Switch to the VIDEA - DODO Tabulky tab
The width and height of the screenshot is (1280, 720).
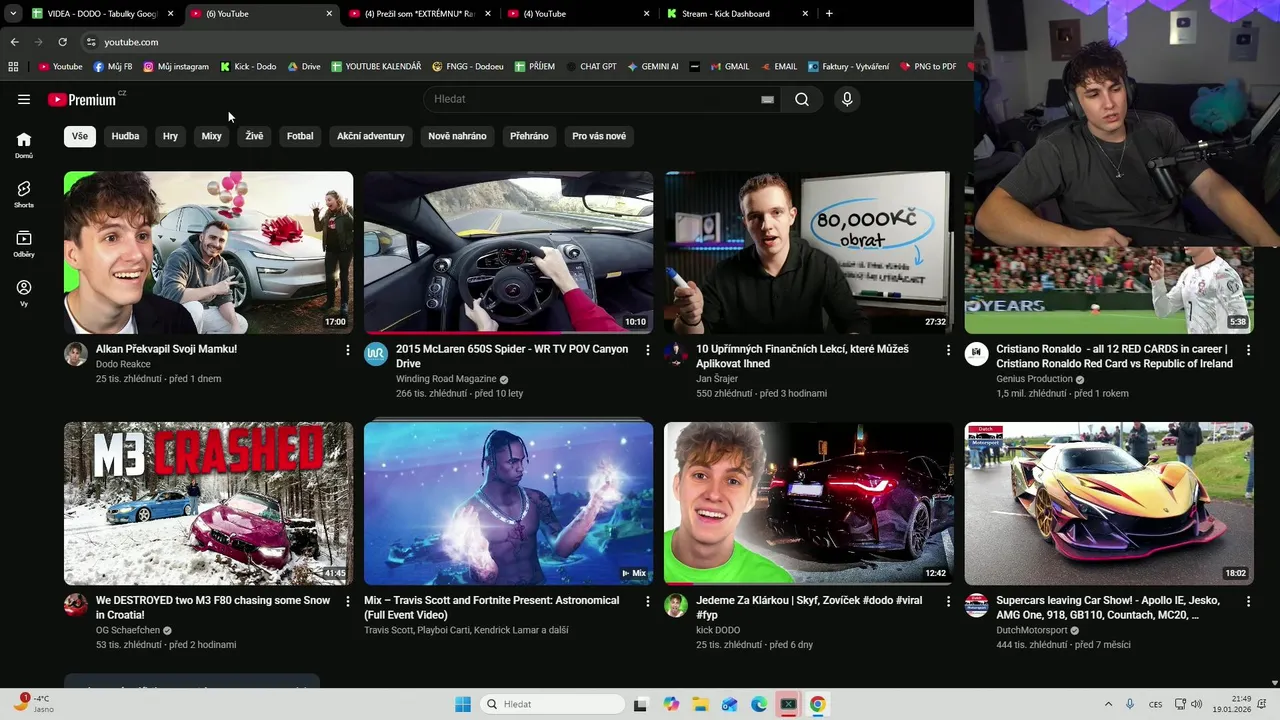pyautogui.click(x=103, y=14)
